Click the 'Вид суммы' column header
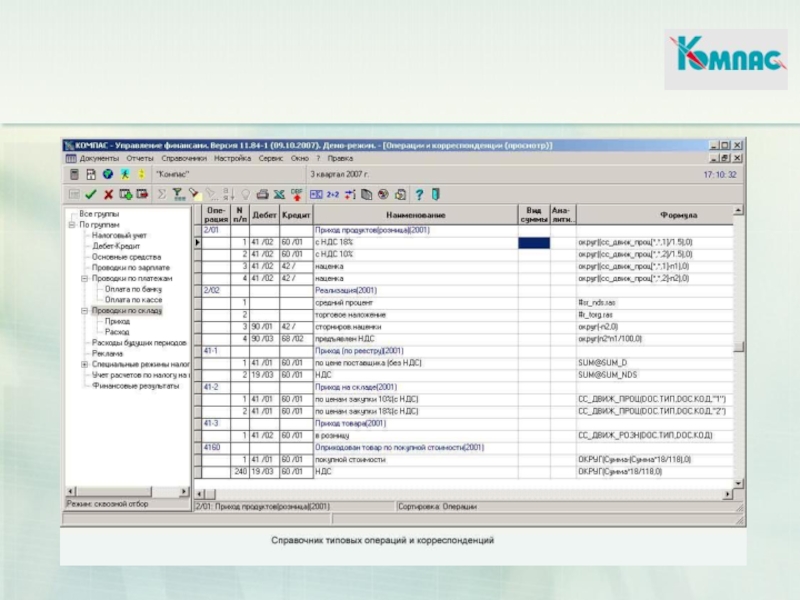This screenshot has width=800, height=600. pos(534,215)
